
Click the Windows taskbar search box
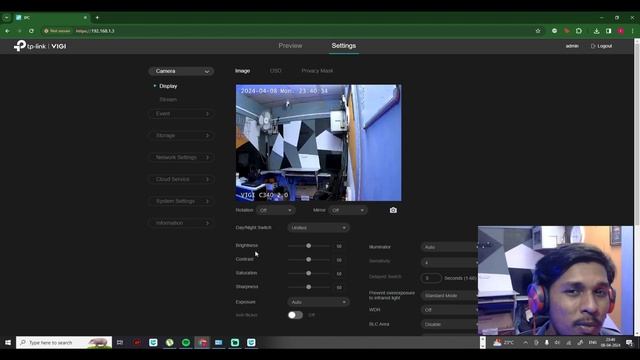tap(64, 342)
